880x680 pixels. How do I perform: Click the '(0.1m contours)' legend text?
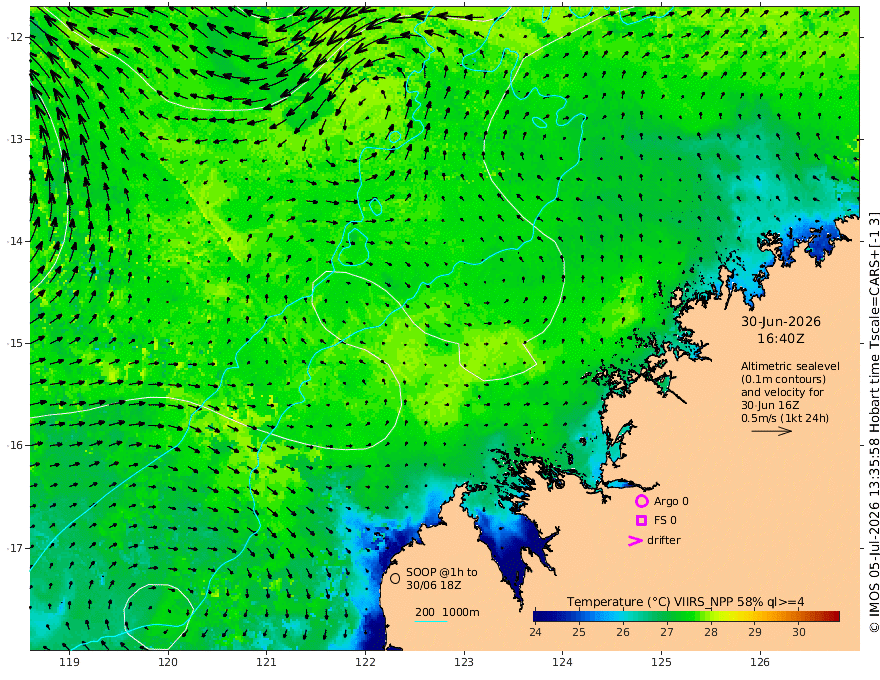pos(783,379)
